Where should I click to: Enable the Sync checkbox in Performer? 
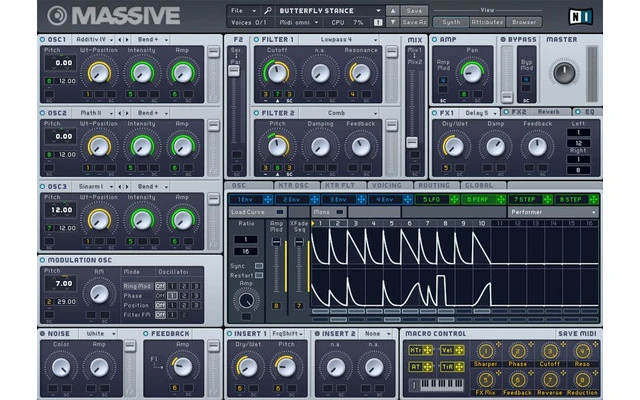point(259,266)
